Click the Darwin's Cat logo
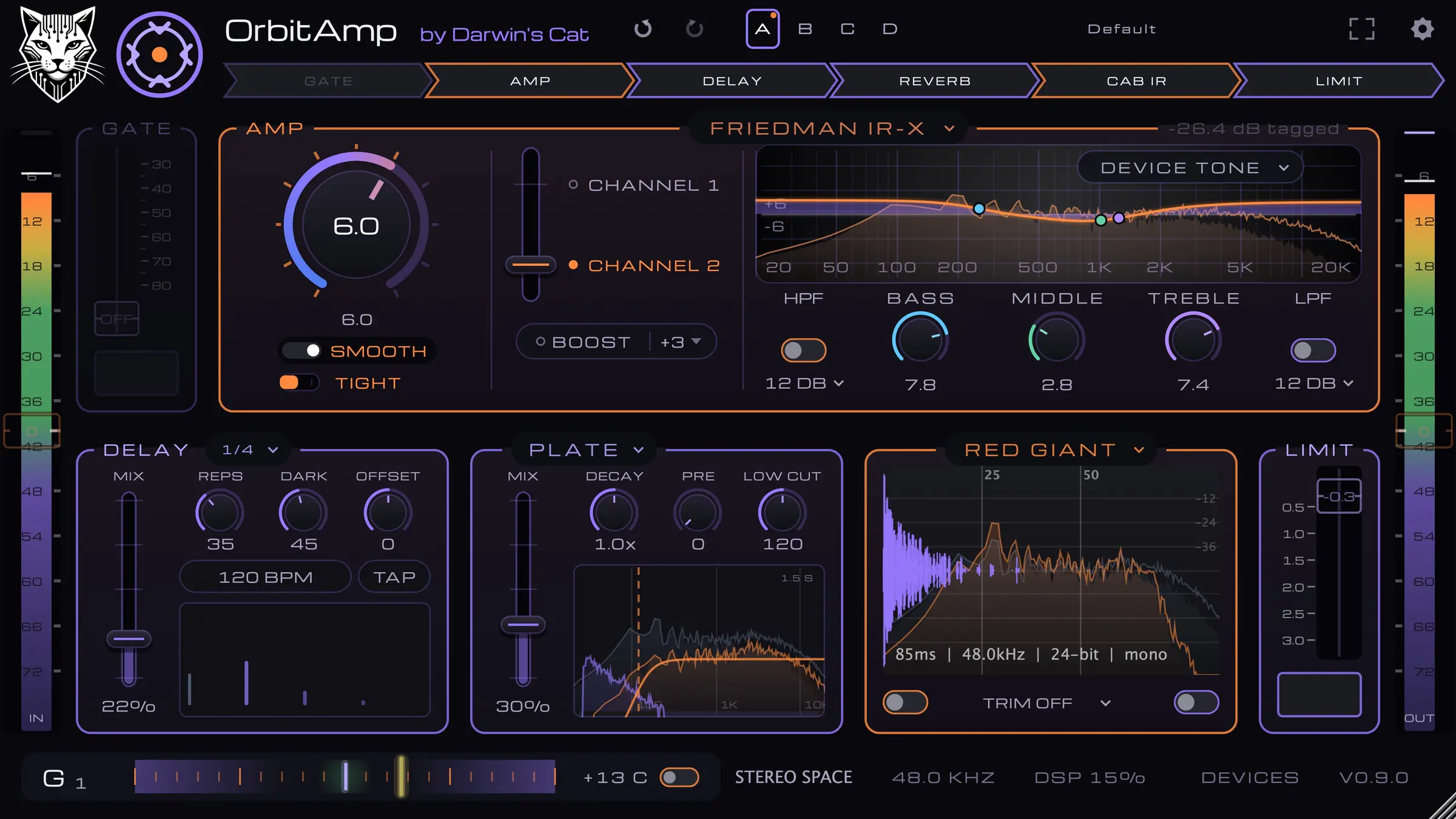Screen dimensions: 1456x819 tap(57, 55)
